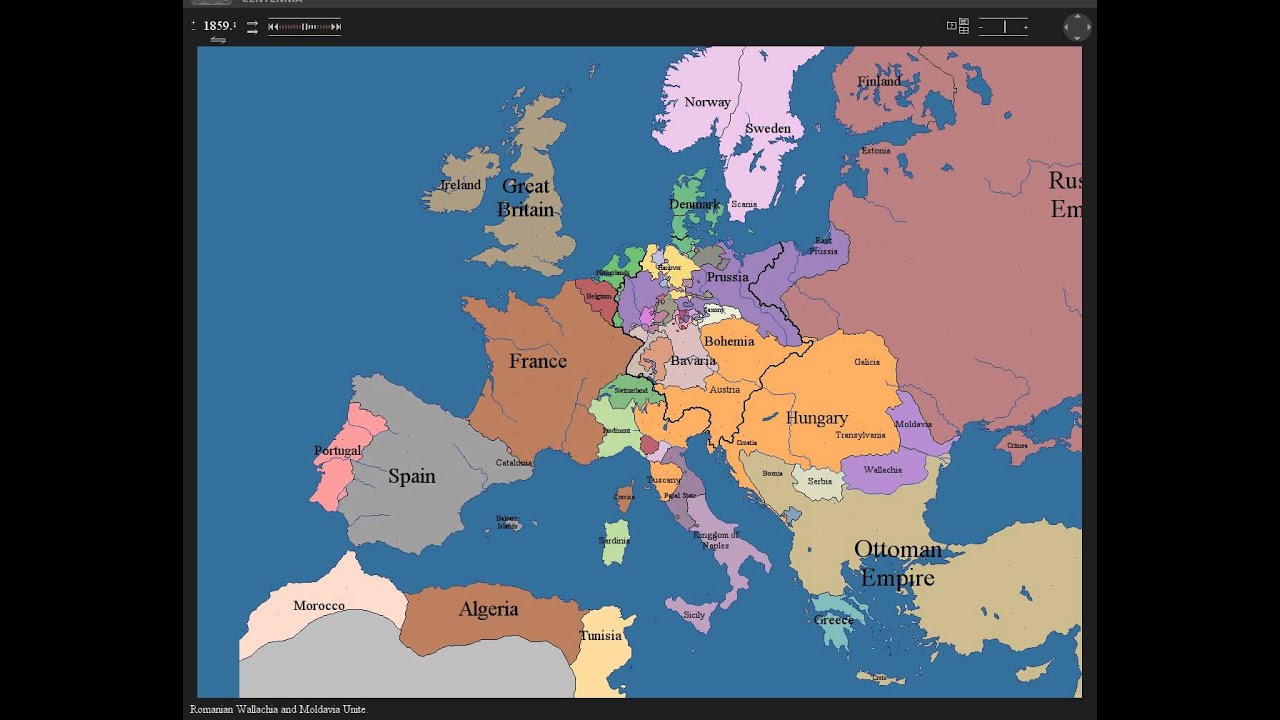This screenshot has width=1280, height=720.
Task: Click the Moldavia label
Action: pyautogui.click(x=913, y=424)
